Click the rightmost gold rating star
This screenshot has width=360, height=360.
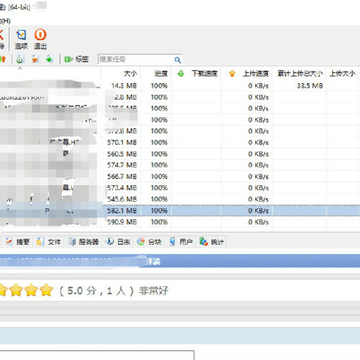tap(46, 290)
